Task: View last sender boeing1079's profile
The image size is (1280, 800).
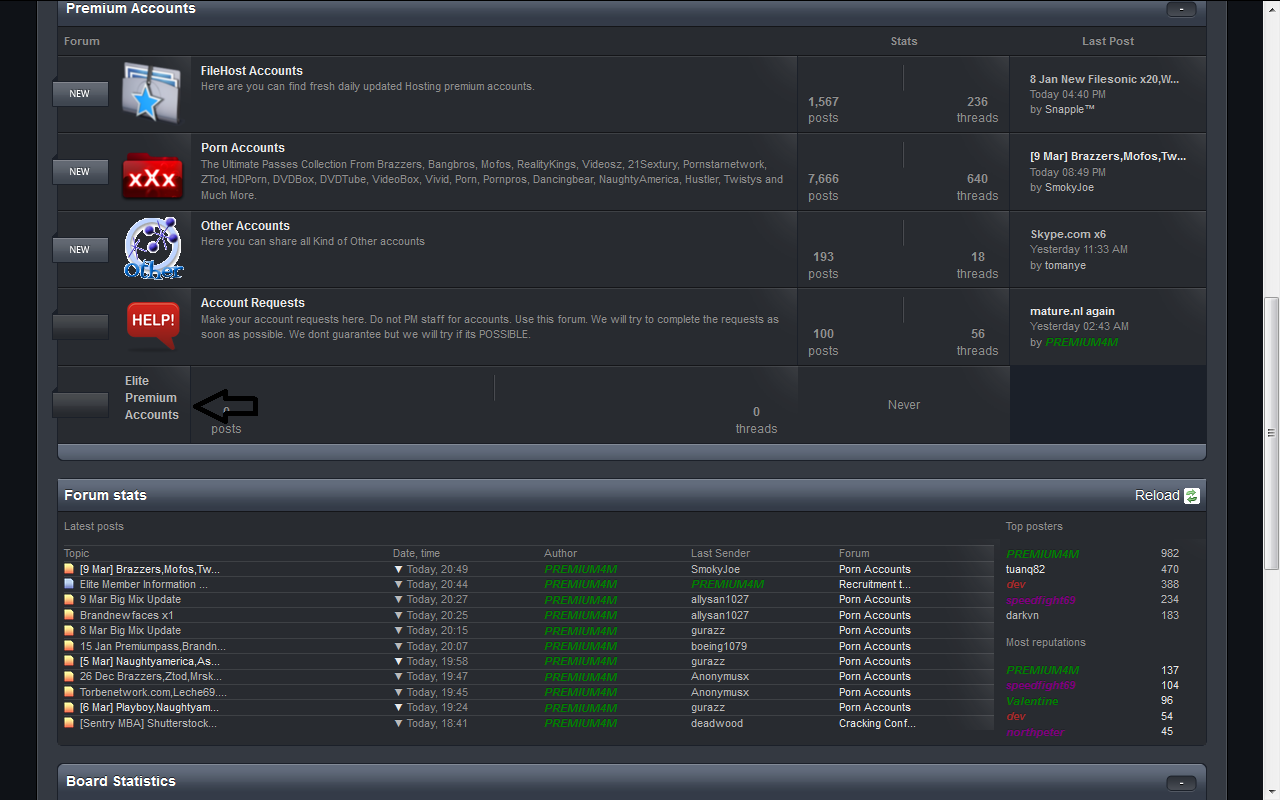Action: click(719, 646)
